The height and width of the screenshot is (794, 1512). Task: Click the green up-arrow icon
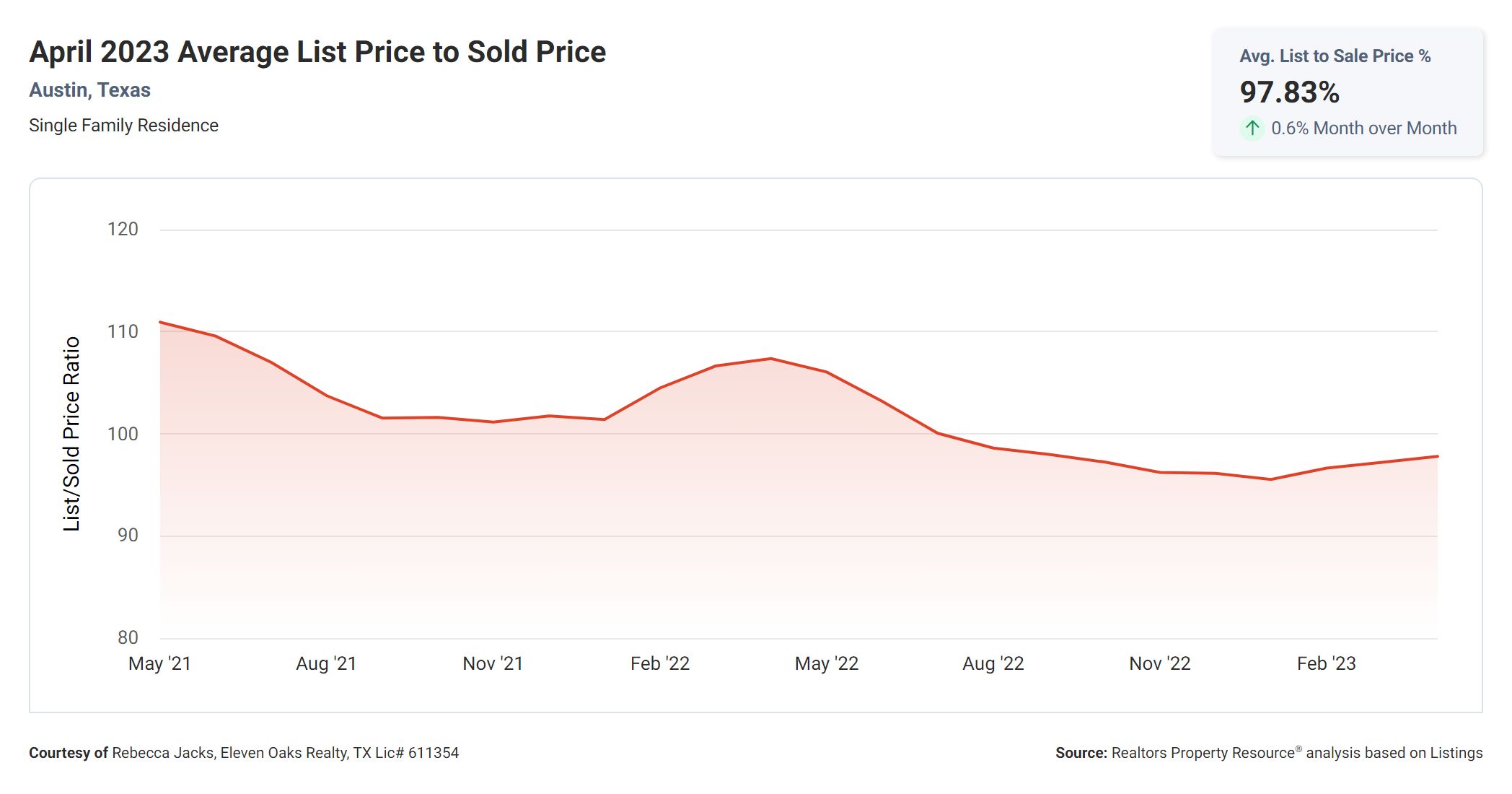tap(1252, 128)
